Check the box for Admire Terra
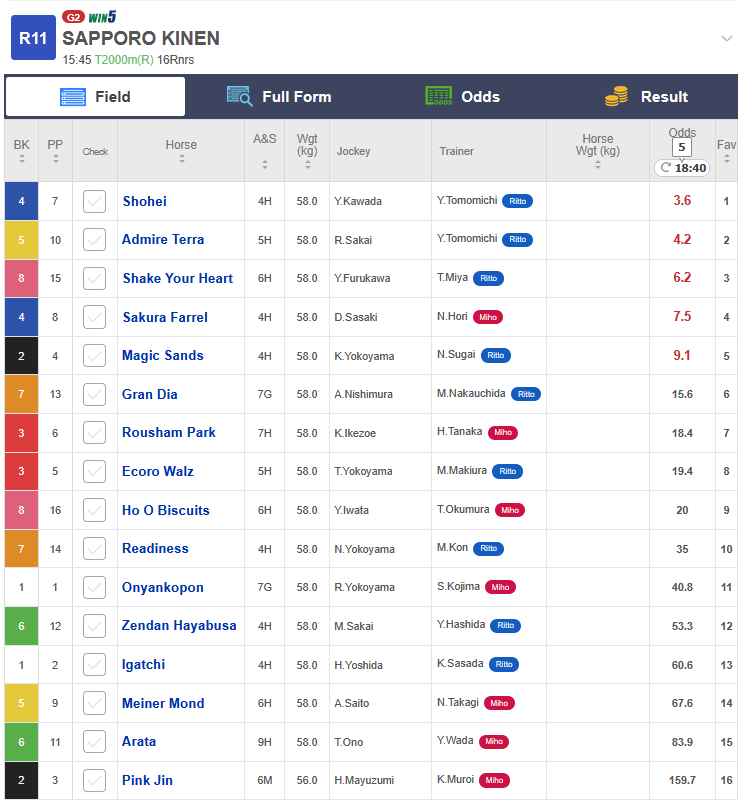This screenshot has height=805, width=746. (x=94, y=240)
